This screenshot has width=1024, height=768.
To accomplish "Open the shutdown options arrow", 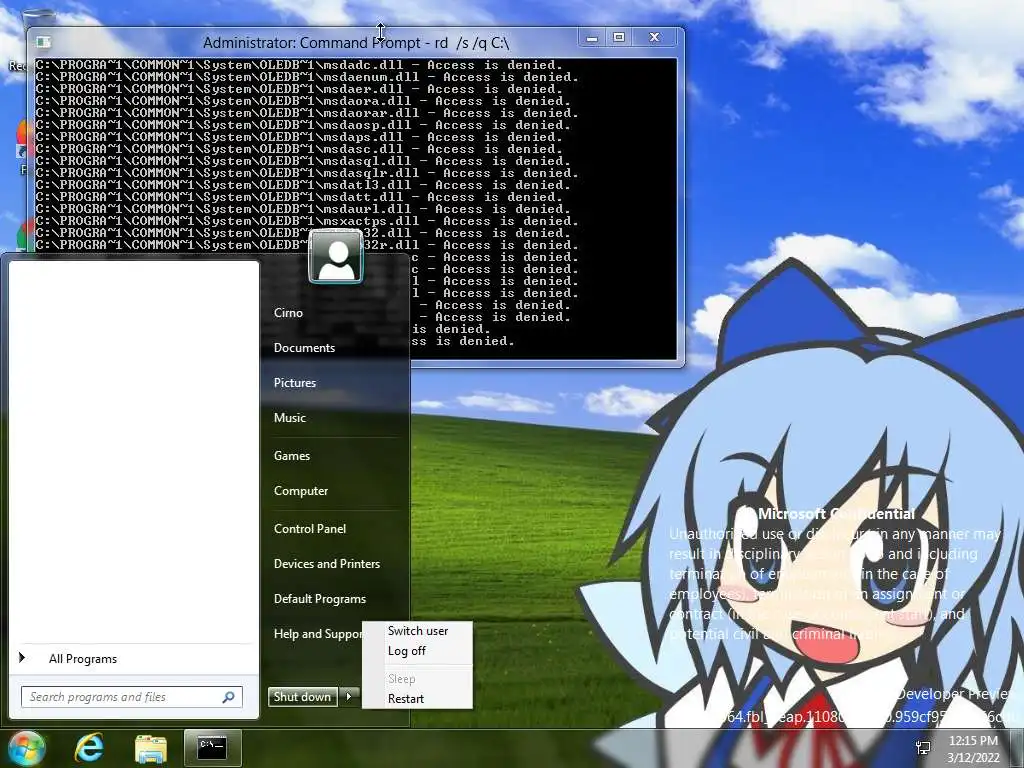I will (x=349, y=697).
